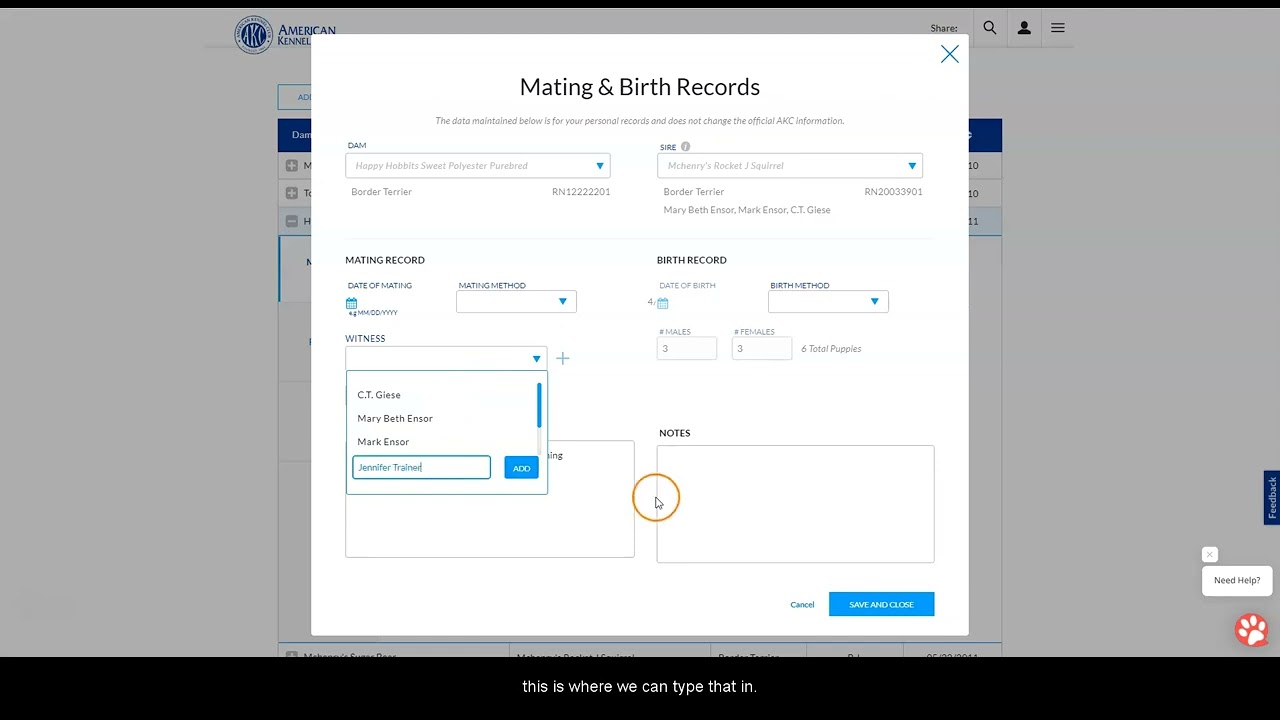Click the Jennifer Trainer name input
1280x720 pixels.
(x=421, y=467)
